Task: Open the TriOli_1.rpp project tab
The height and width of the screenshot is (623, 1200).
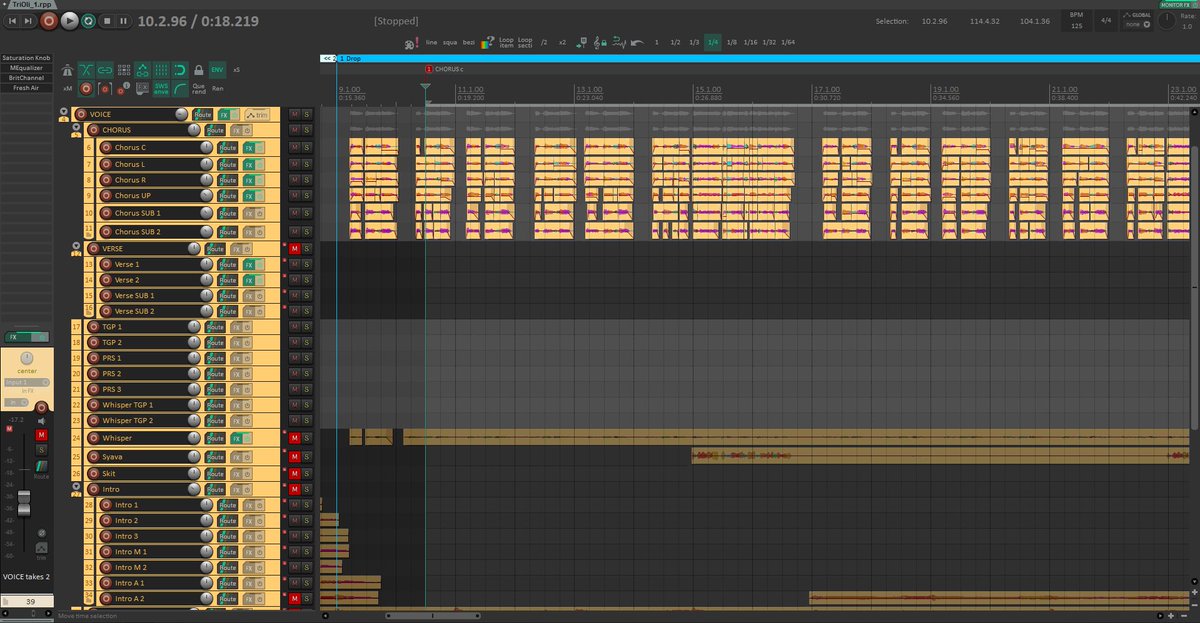Action: point(30,4)
